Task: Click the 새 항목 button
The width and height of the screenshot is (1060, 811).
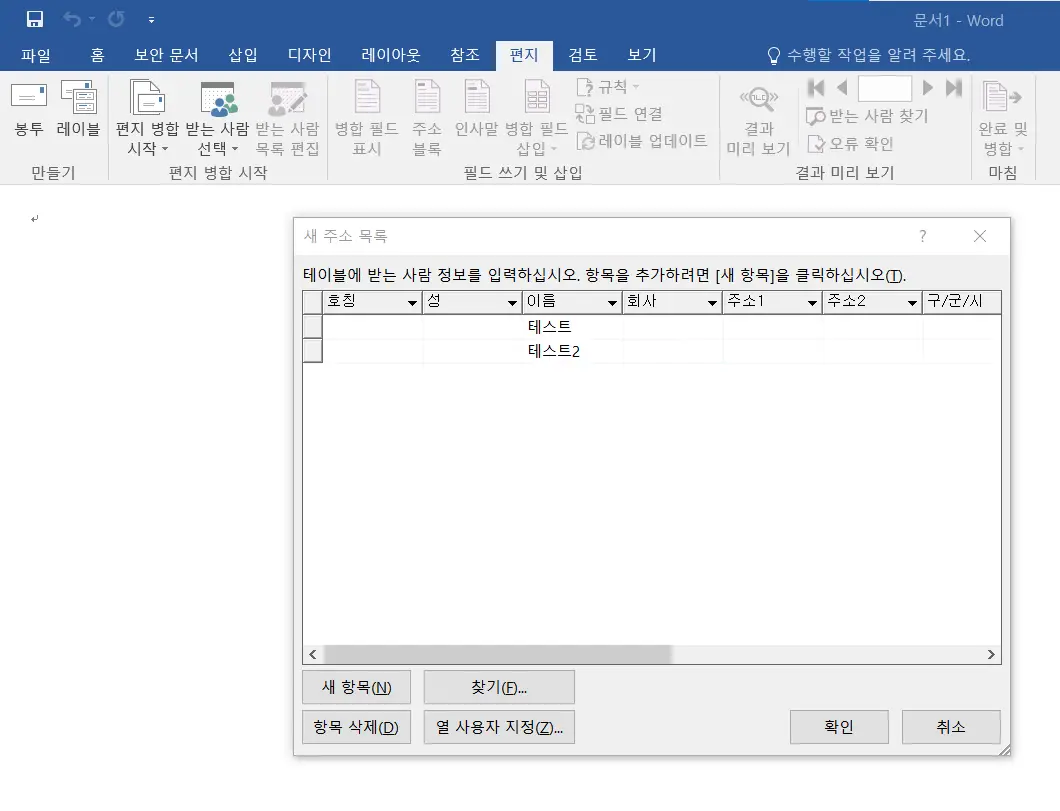Action: (356, 687)
